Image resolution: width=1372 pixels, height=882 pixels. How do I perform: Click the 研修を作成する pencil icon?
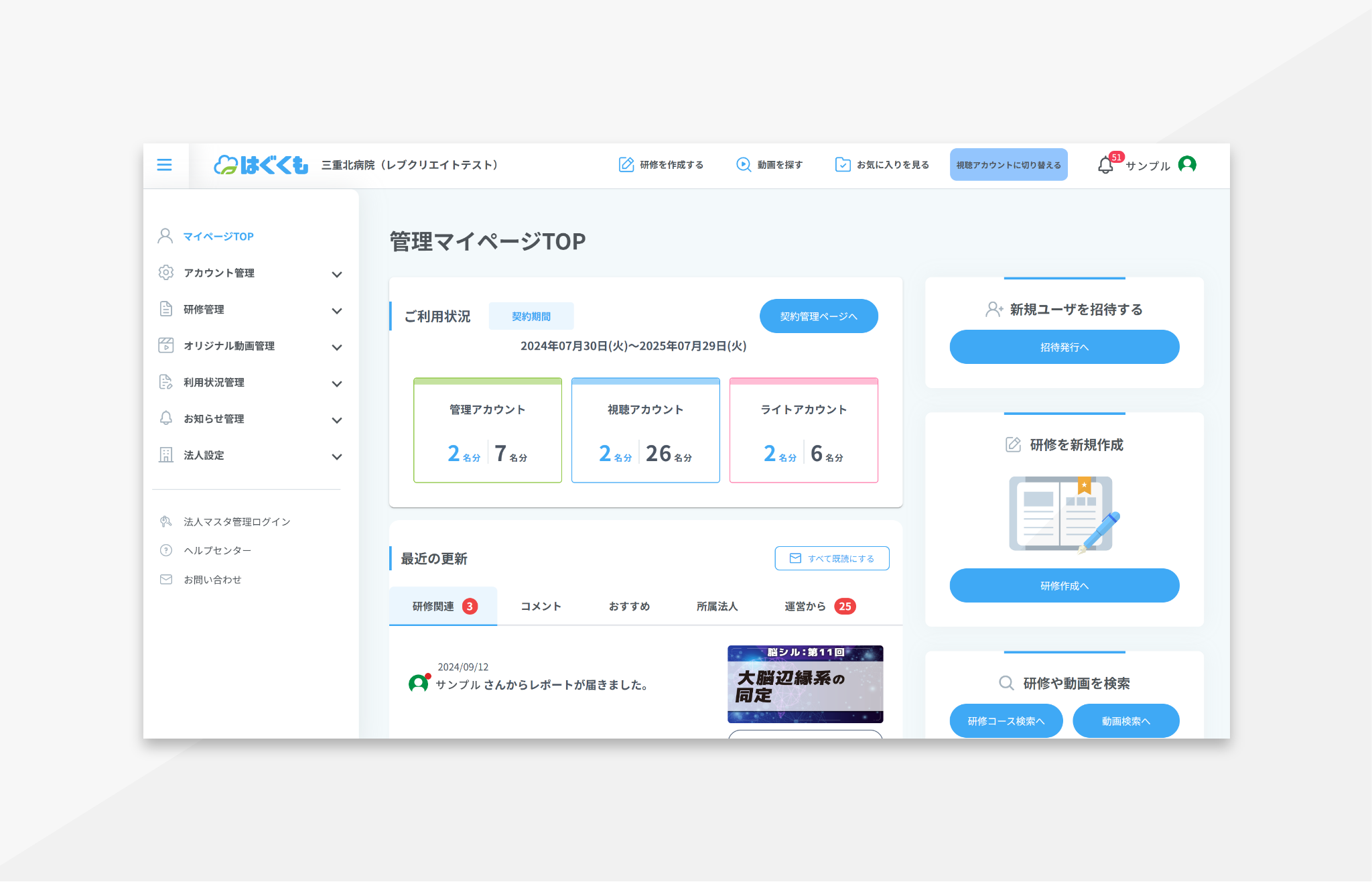[x=626, y=165]
